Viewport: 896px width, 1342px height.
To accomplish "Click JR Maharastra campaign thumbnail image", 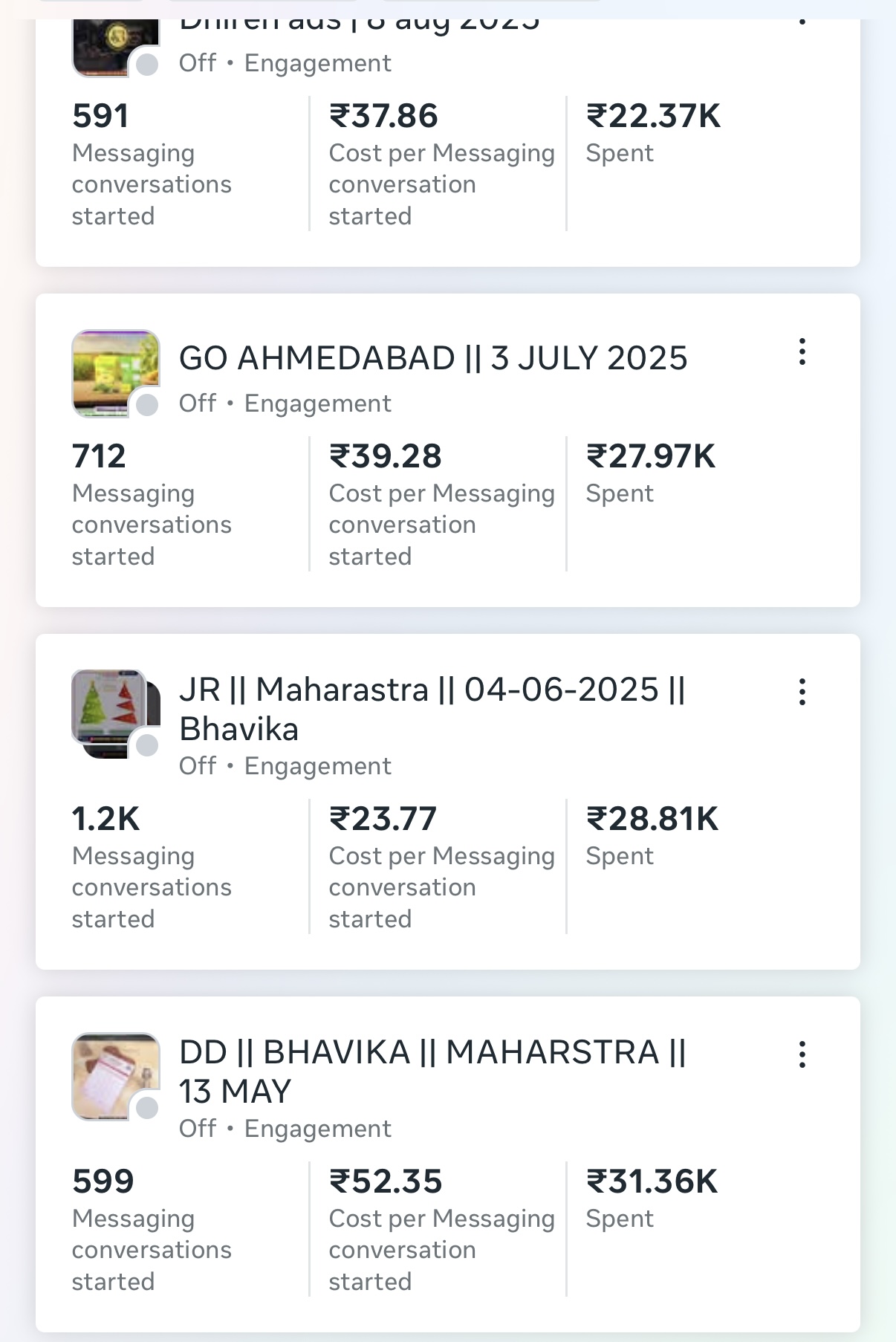I will point(113,711).
